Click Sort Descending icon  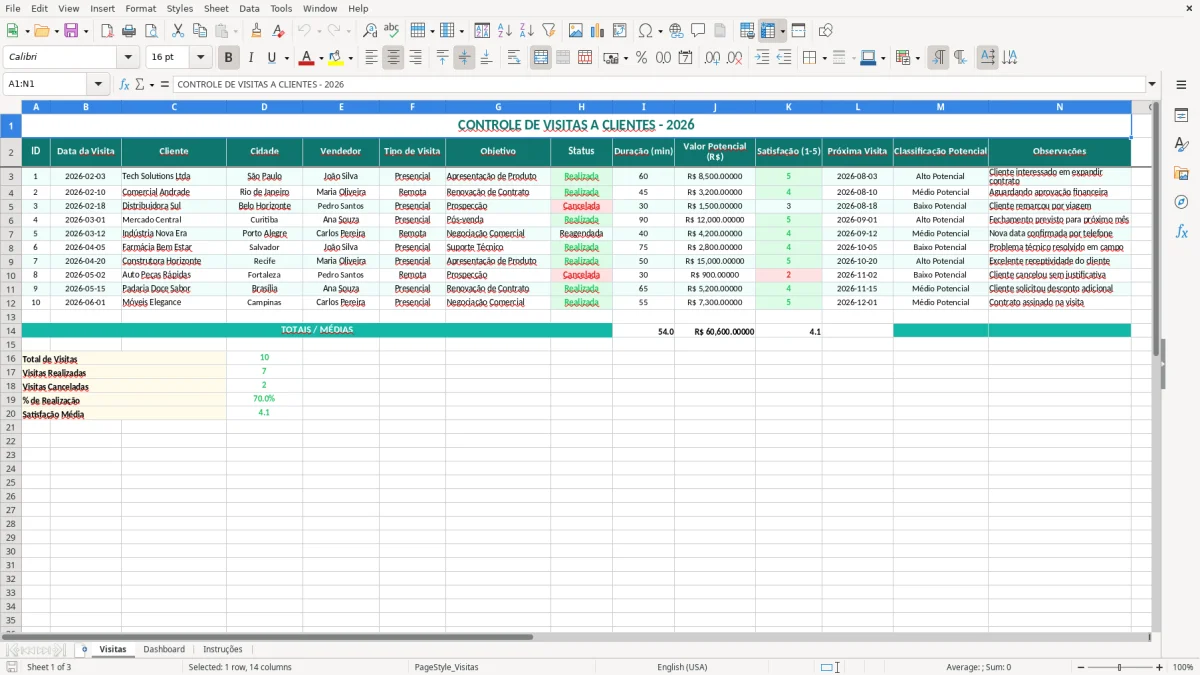click(x=527, y=31)
